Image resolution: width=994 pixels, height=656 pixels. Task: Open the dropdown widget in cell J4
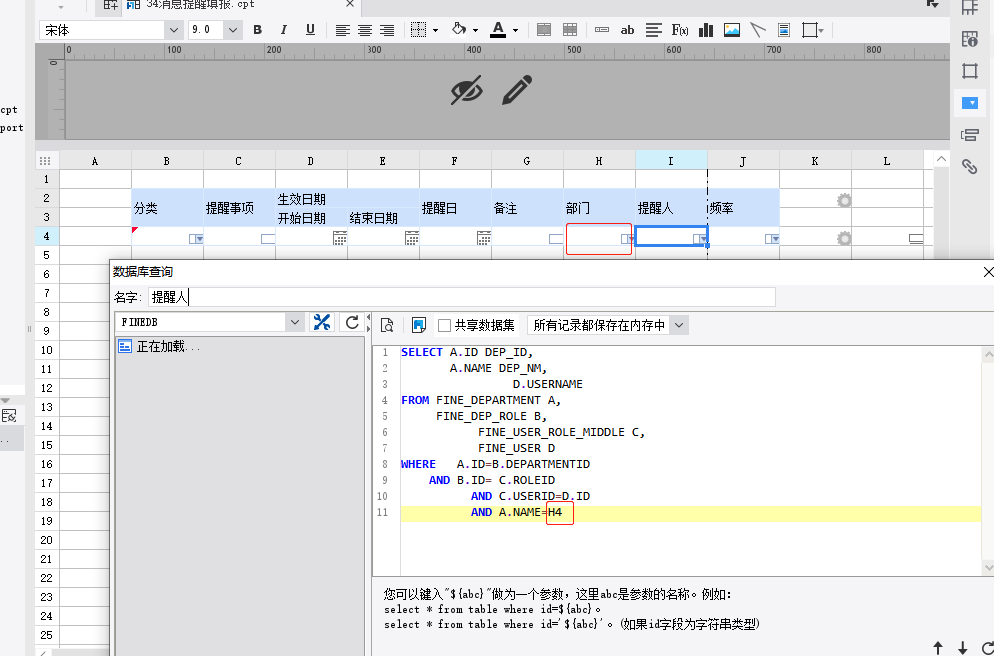point(771,239)
